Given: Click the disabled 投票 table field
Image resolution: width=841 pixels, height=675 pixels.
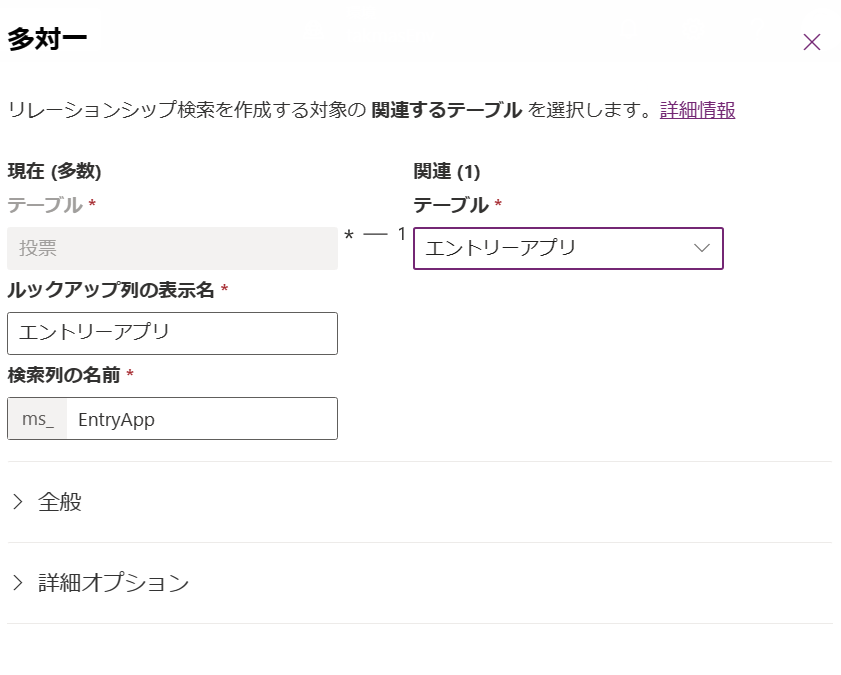Looking at the screenshot, I should pyautogui.click(x=172, y=248).
